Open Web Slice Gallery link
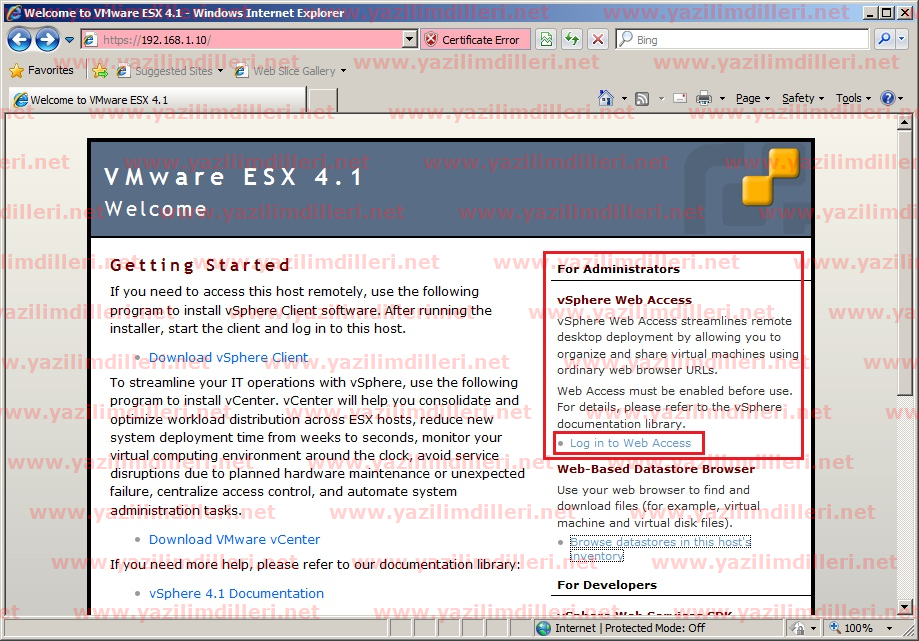The height and width of the screenshot is (641, 919). coord(285,71)
